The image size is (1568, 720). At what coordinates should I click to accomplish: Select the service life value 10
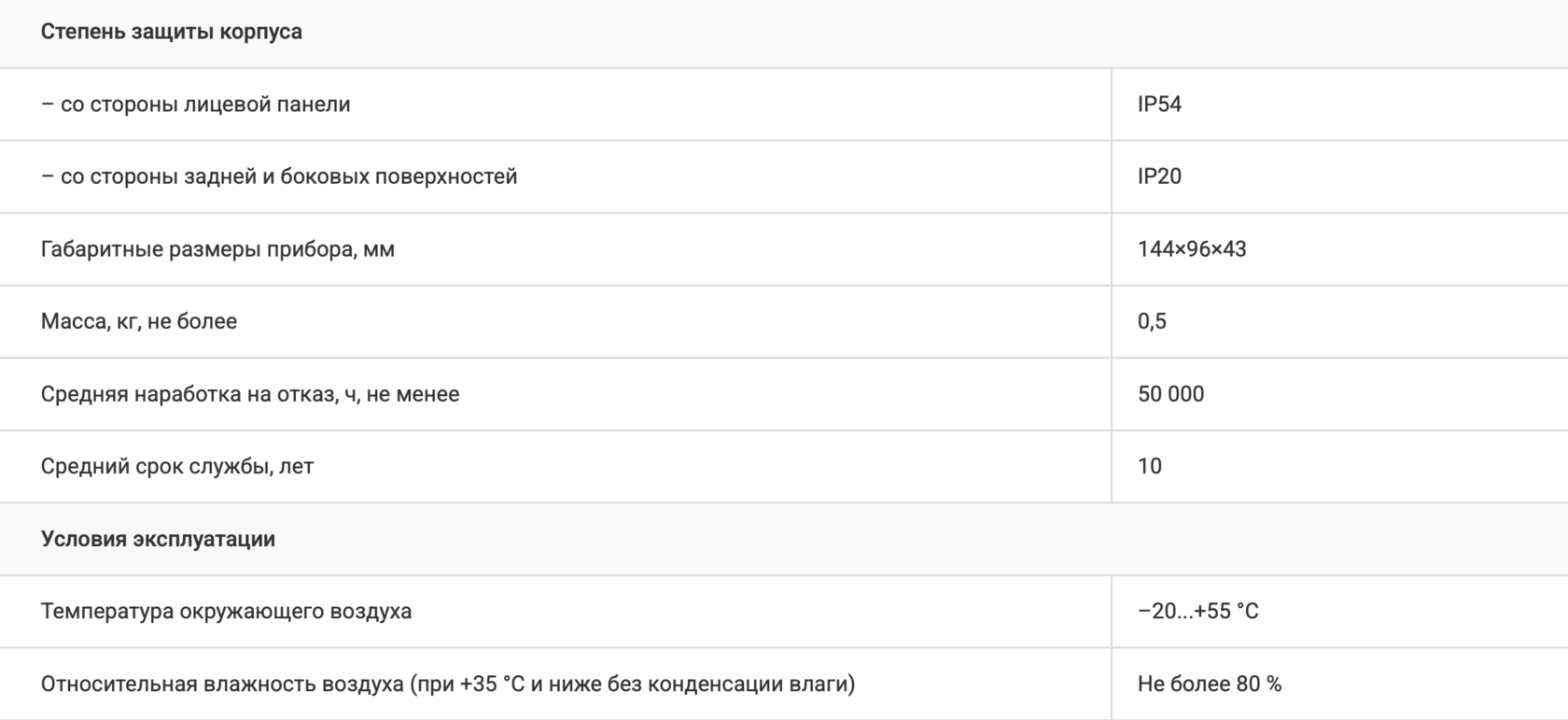click(1150, 466)
